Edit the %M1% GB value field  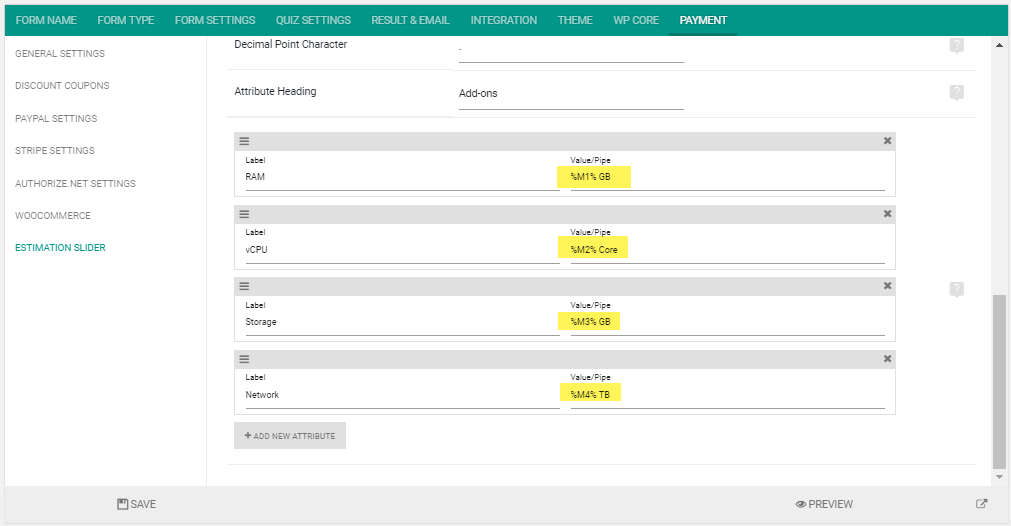pos(727,177)
